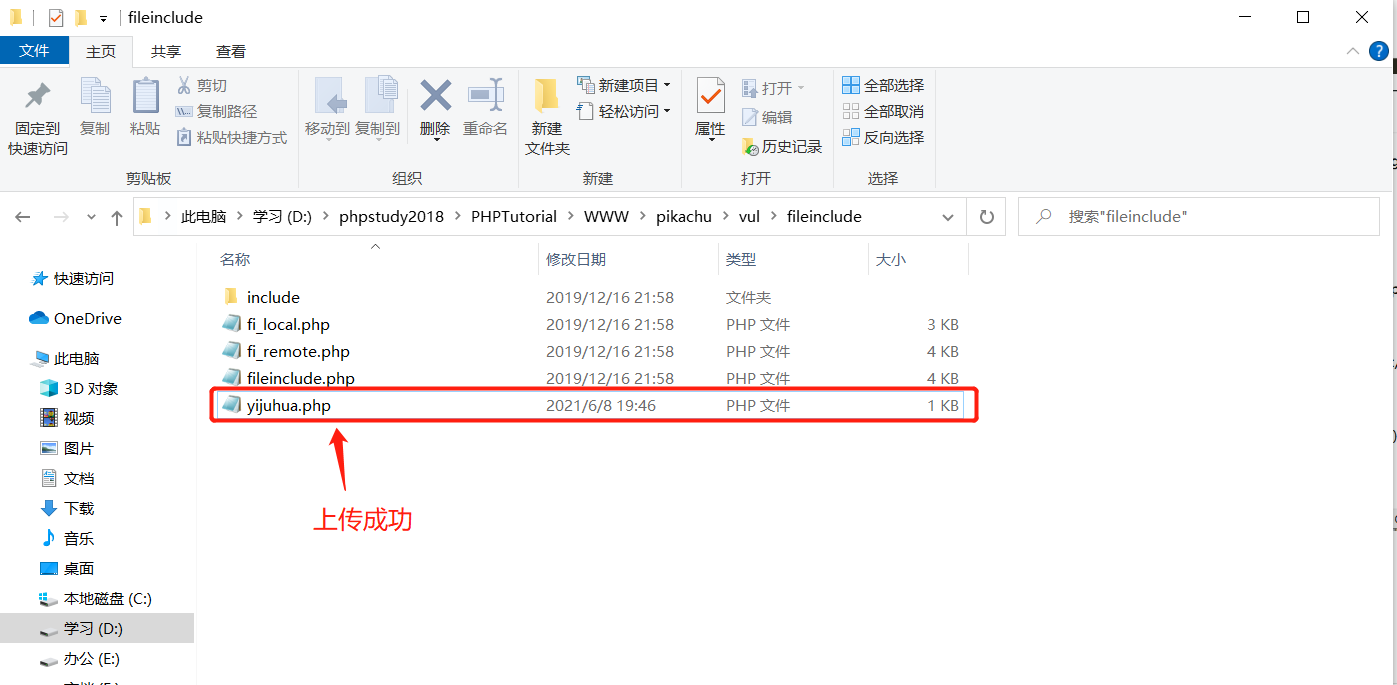Refresh the folder with the refresh icon

click(986, 216)
